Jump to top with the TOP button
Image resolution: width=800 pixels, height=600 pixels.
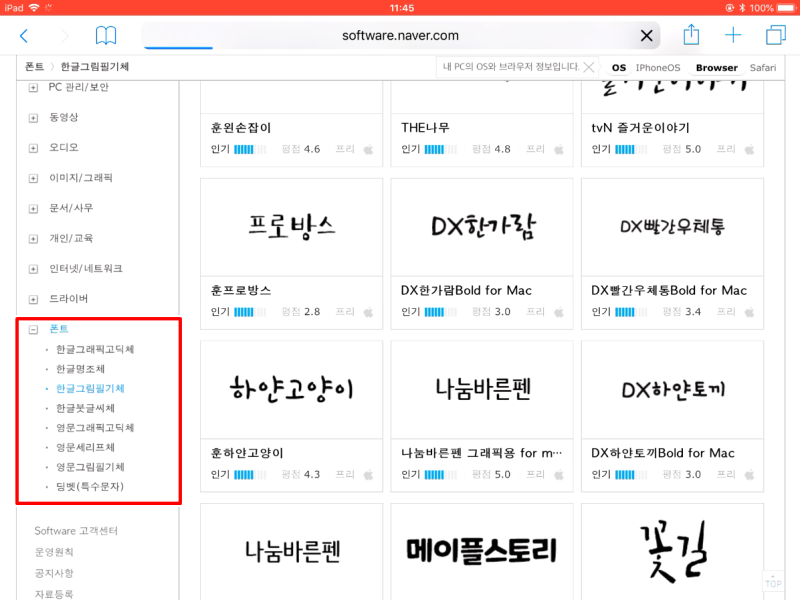773,580
